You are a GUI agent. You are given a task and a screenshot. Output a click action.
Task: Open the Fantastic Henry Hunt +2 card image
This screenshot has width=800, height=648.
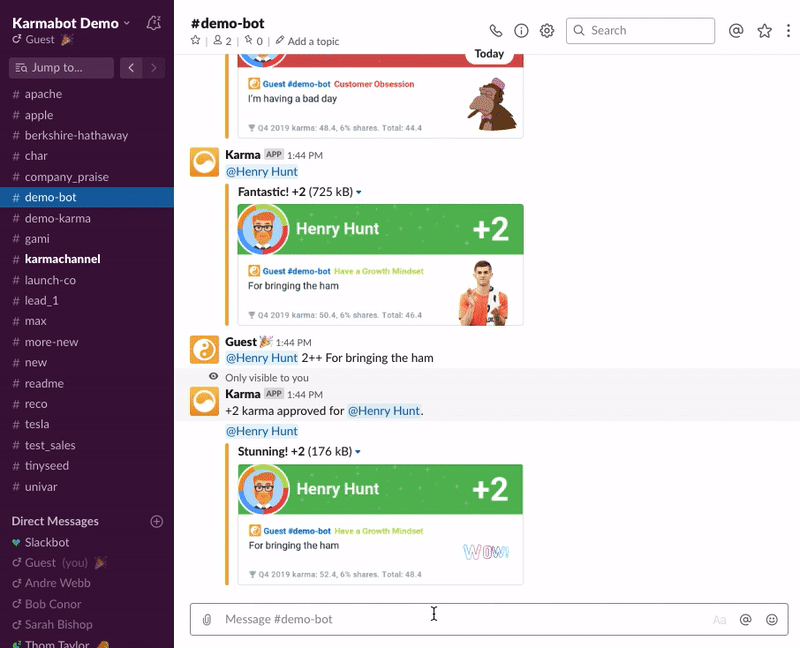[x=381, y=265]
